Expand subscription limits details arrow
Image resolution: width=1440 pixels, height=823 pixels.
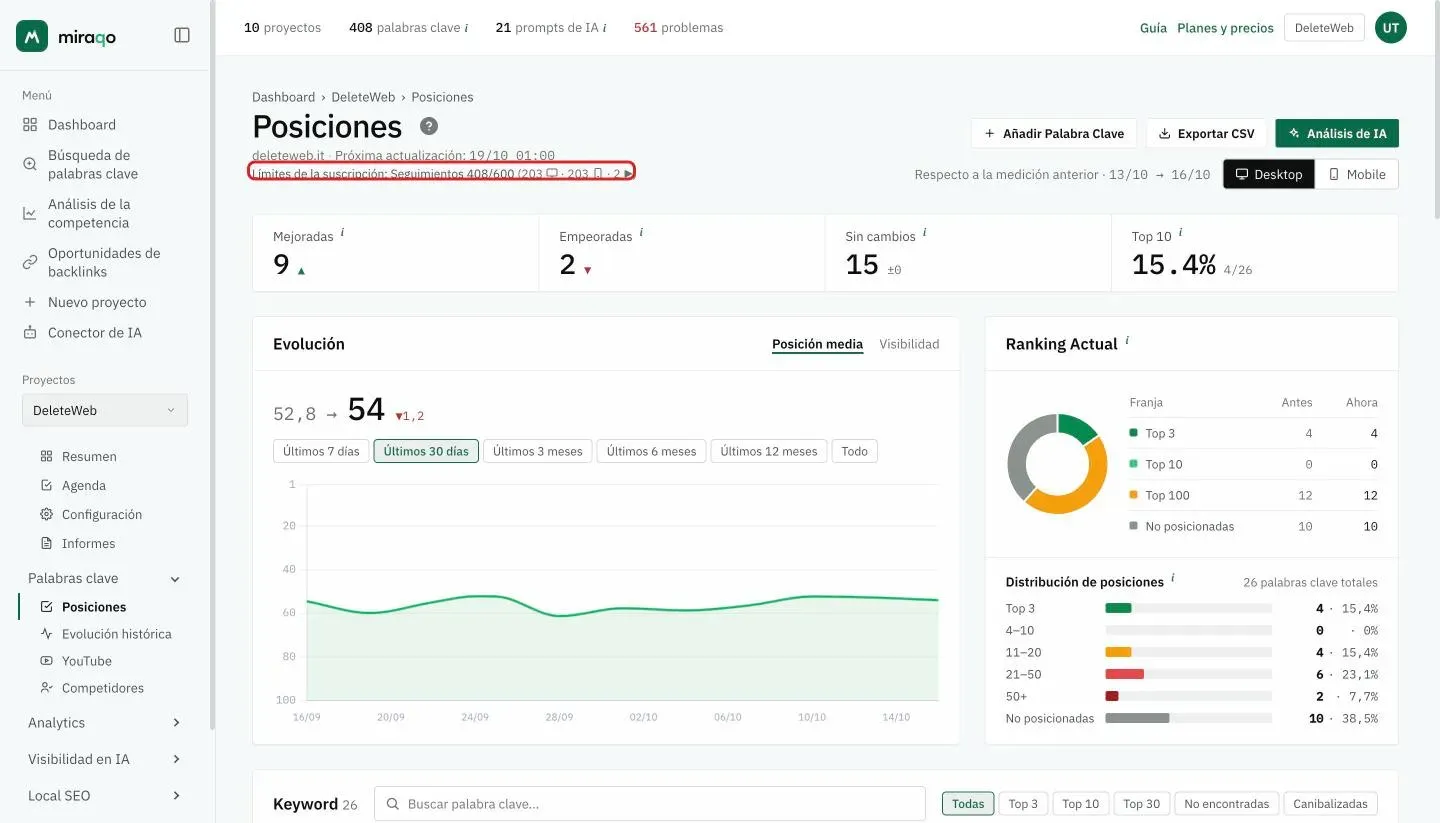click(x=628, y=174)
